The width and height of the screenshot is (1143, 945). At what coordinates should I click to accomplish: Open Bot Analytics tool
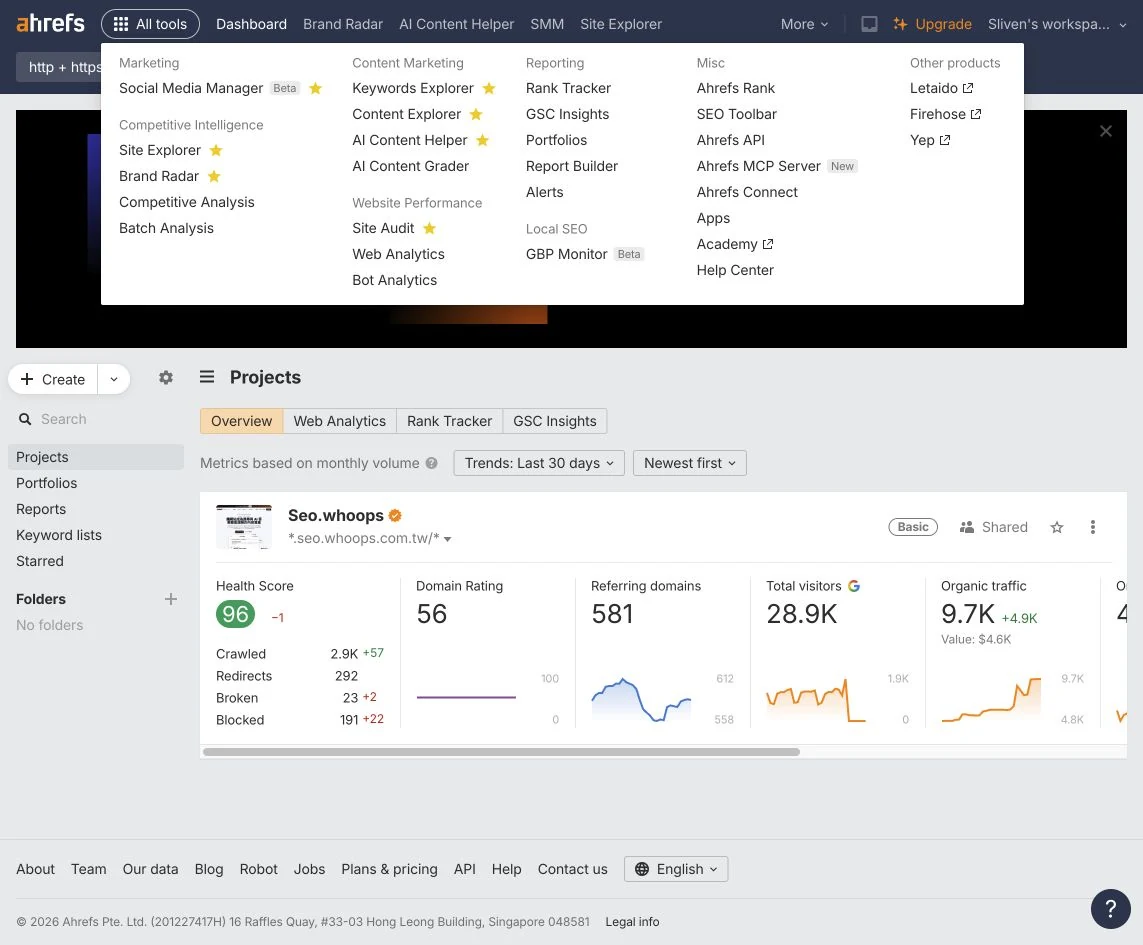[x=394, y=280]
